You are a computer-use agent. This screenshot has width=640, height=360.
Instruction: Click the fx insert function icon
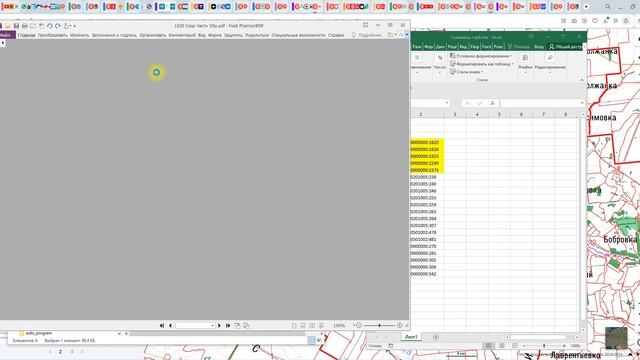tap(492, 103)
